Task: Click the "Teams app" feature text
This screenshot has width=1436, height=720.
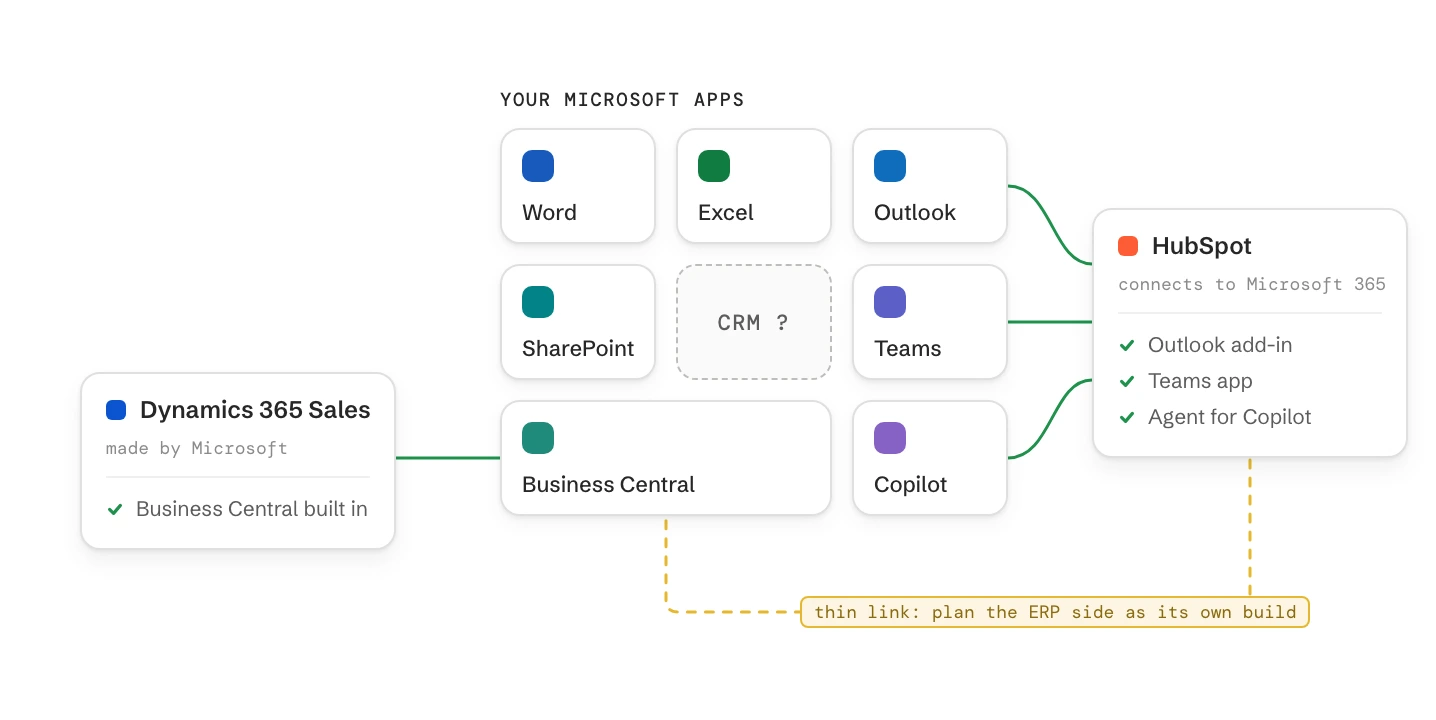Action: (1200, 381)
